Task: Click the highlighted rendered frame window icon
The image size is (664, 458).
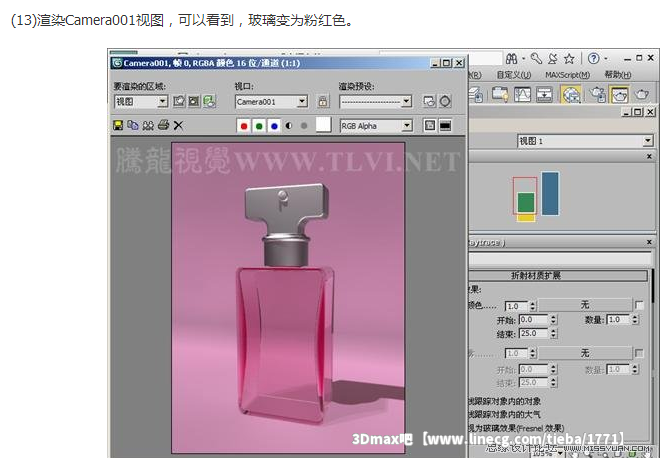Action: pos(620,94)
